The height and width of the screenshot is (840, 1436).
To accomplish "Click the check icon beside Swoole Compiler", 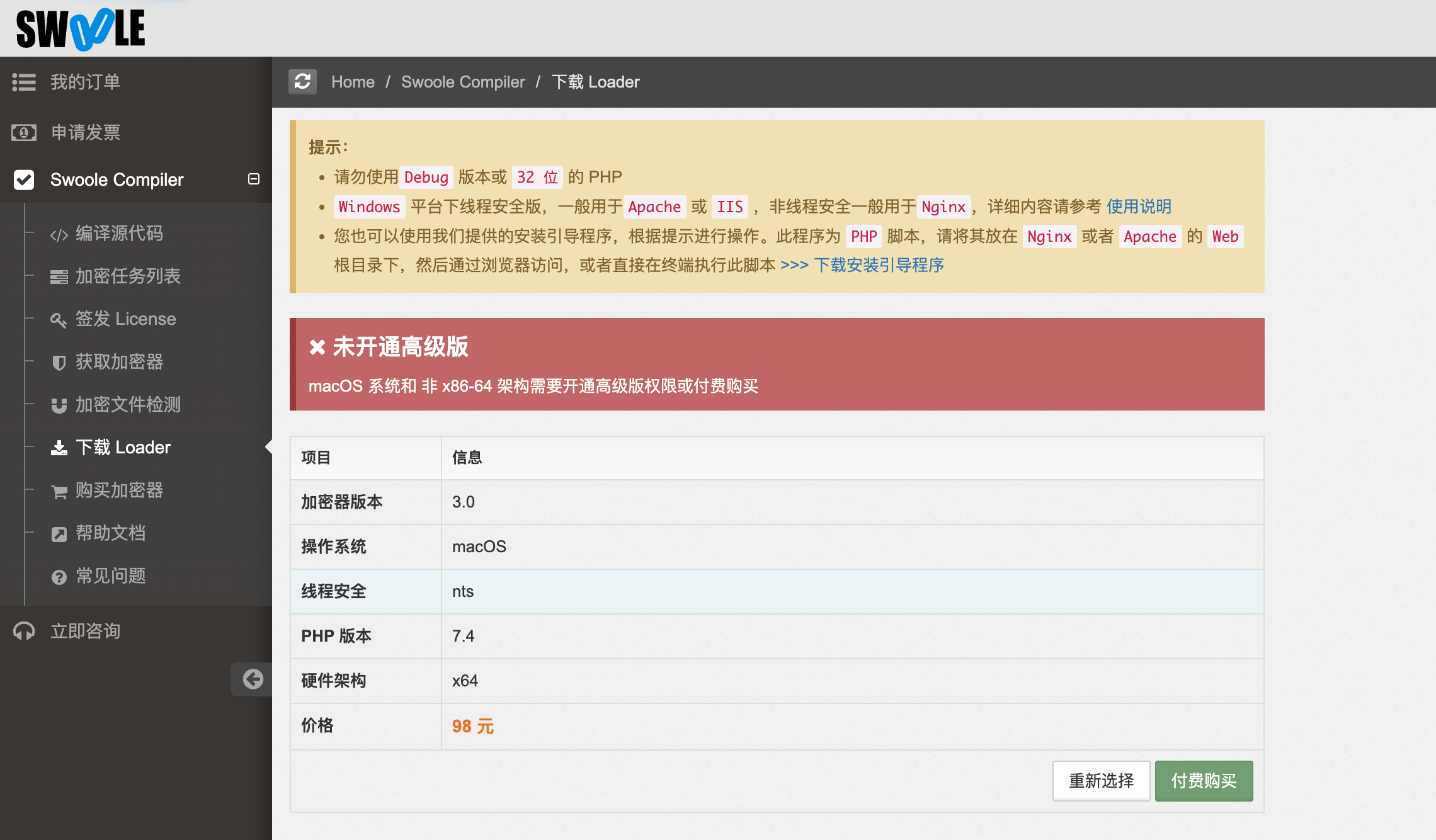I will tap(24, 179).
